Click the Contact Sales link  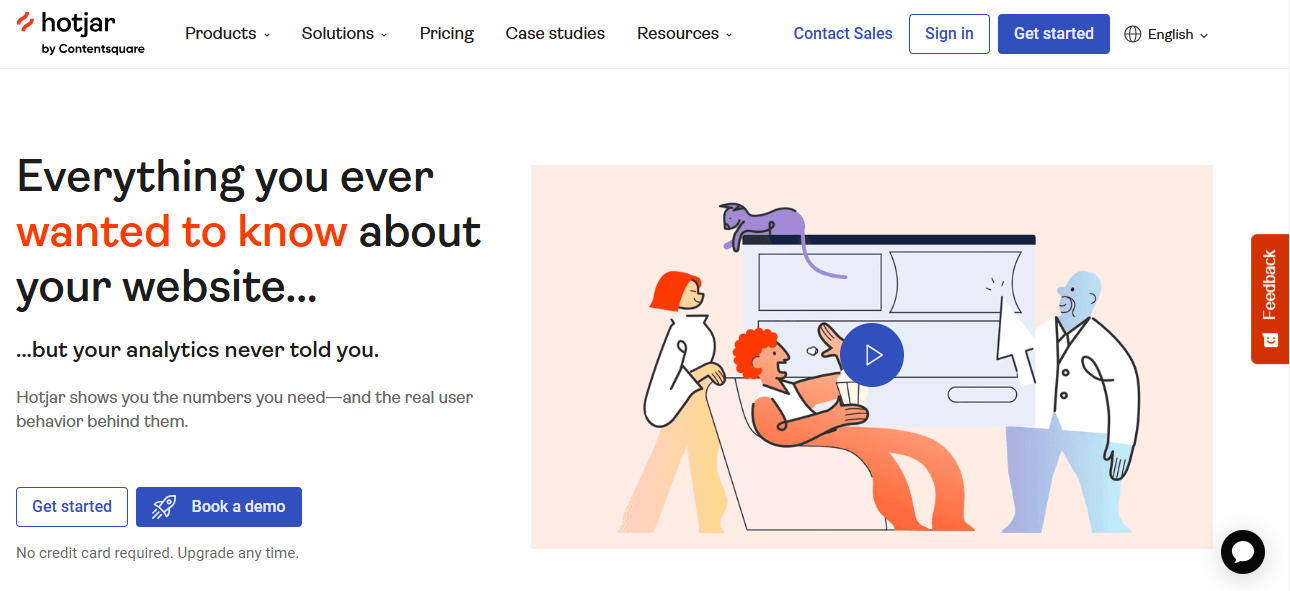point(843,34)
